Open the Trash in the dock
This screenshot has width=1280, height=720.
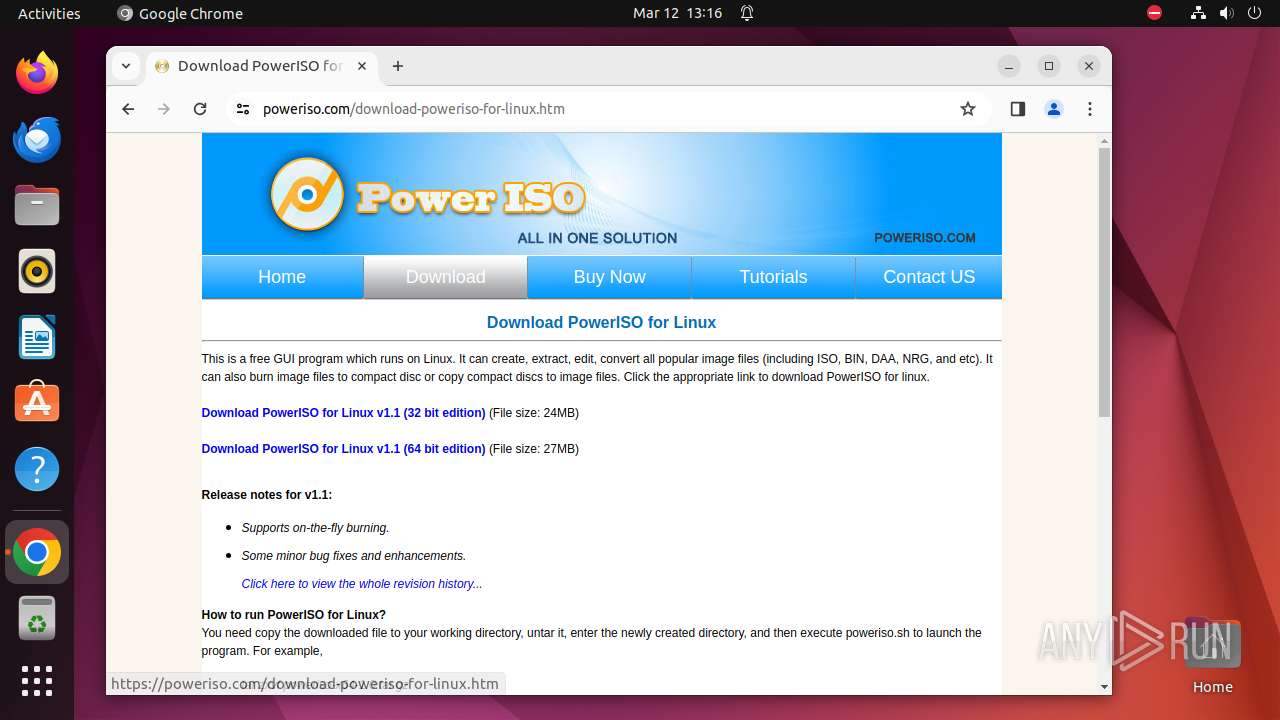tap(37, 618)
